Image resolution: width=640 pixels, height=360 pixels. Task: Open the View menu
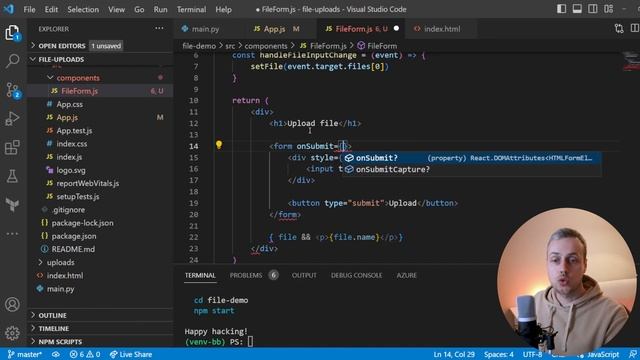(x=116, y=9)
